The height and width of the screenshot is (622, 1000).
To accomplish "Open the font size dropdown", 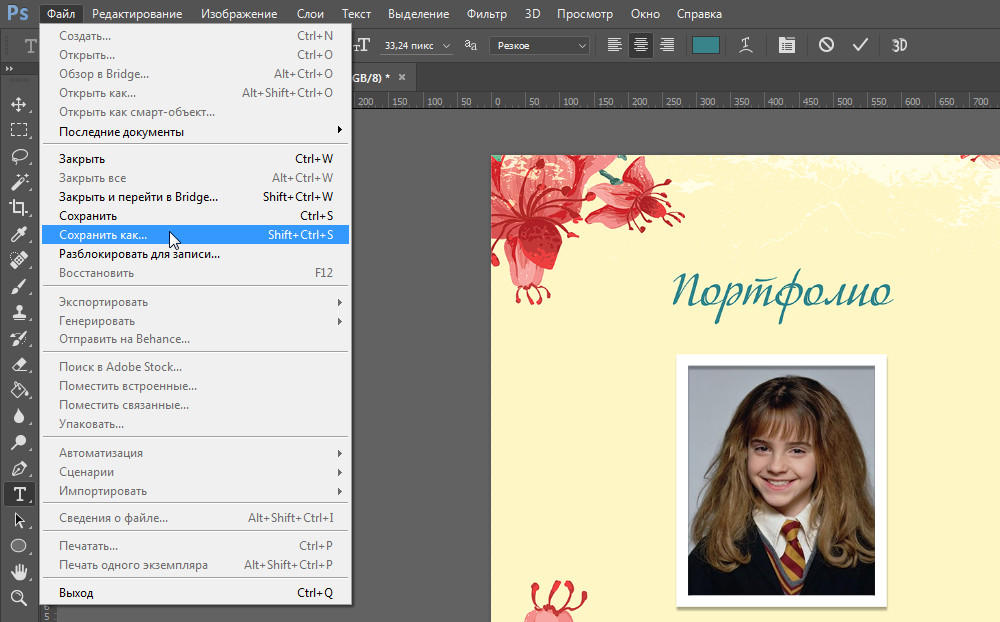I will (445, 46).
